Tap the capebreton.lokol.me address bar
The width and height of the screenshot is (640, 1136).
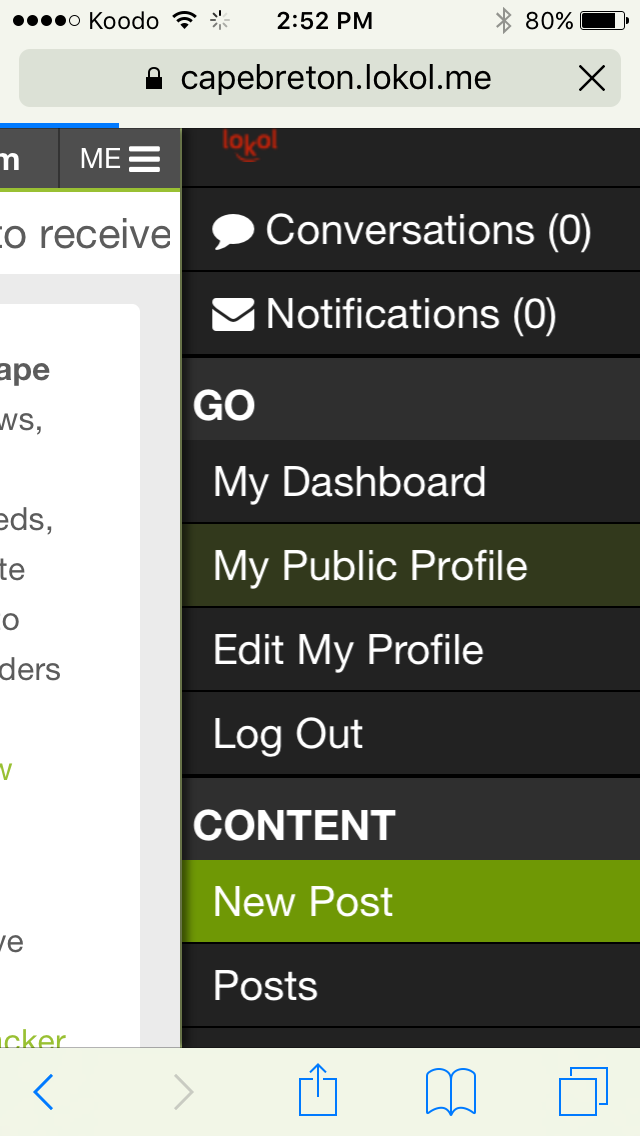(x=320, y=78)
